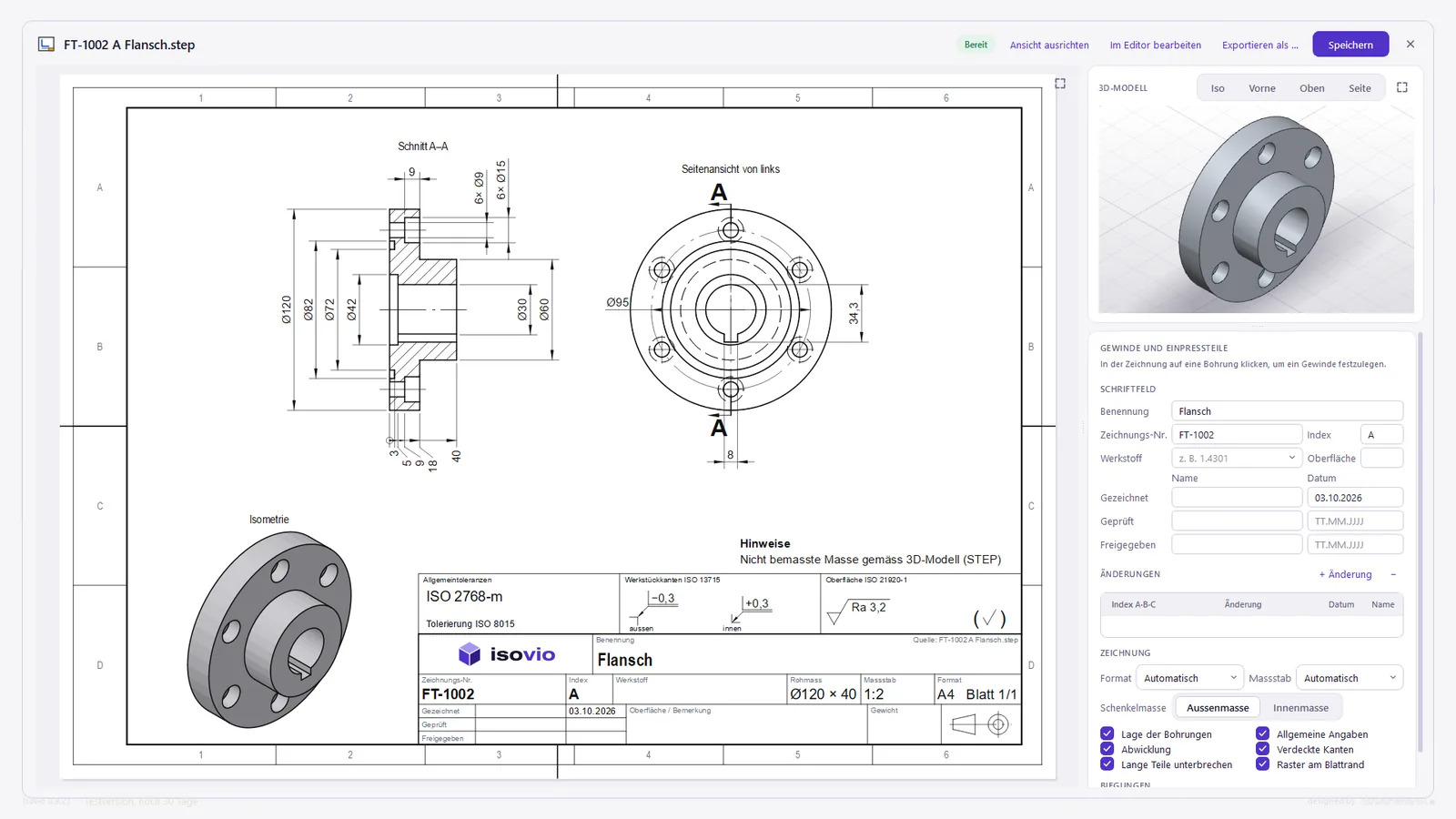Screen dimensions: 1456x819
Task: Click the projection symbol in title block
Action: pos(980,724)
